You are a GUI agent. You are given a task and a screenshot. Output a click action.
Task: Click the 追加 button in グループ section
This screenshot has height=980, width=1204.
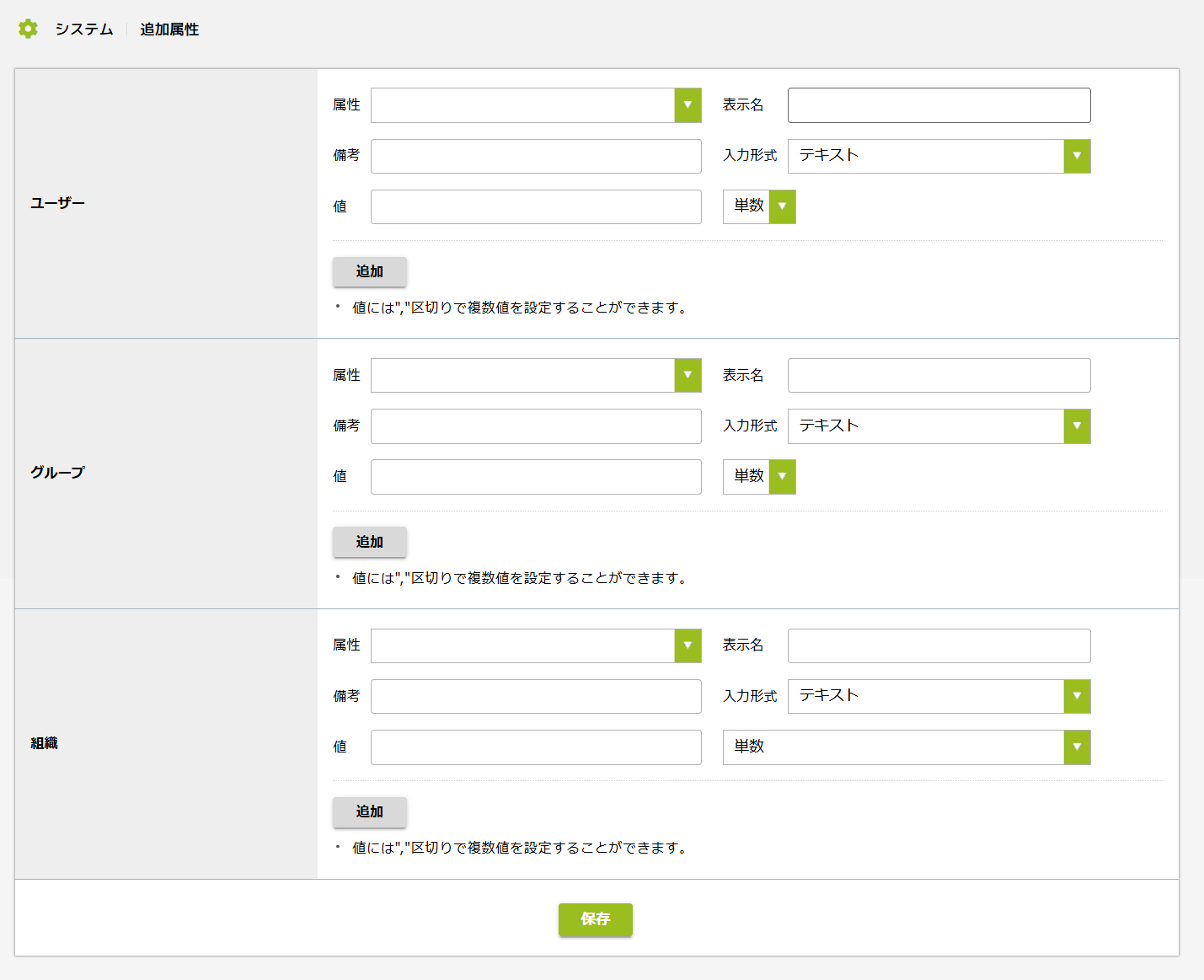pos(370,542)
